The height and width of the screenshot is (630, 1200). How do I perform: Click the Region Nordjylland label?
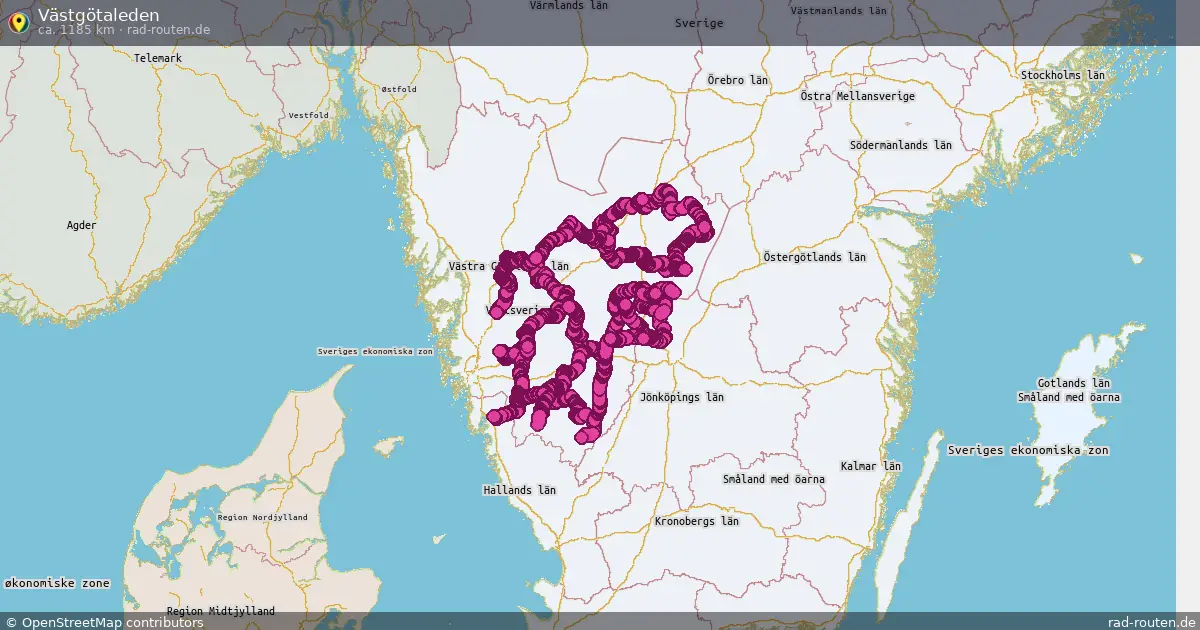click(261, 517)
